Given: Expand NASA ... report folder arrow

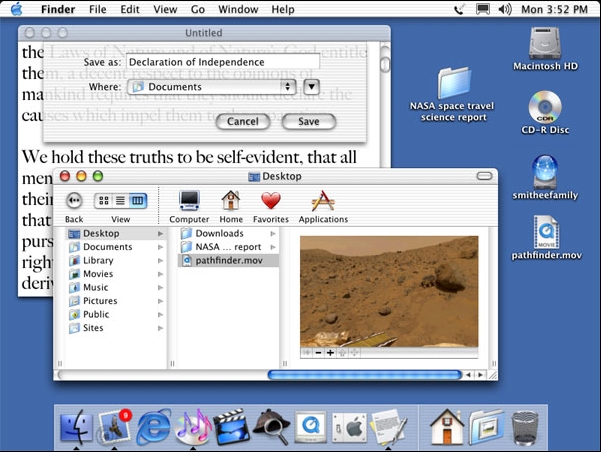Looking at the screenshot, I should 273,247.
